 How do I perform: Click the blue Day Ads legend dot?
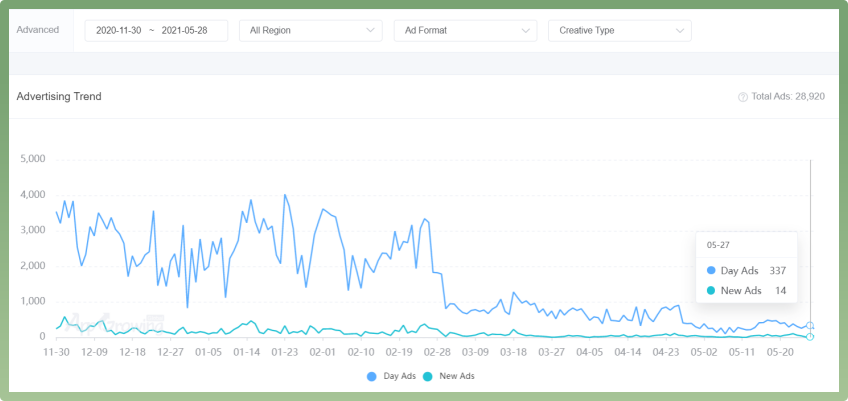[x=372, y=376]
